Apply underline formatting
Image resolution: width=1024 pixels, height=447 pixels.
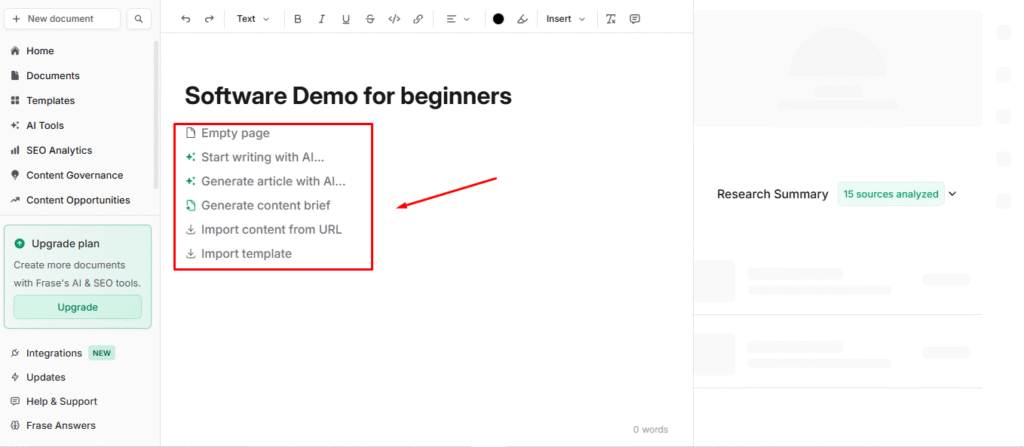346,19
